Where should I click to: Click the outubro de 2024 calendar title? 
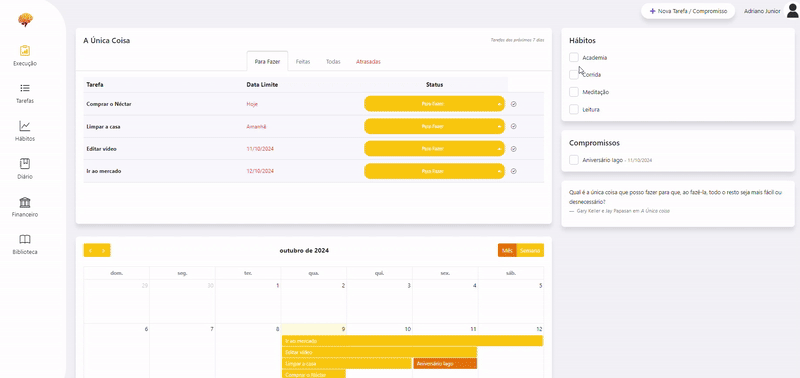(x=304, y=250)
